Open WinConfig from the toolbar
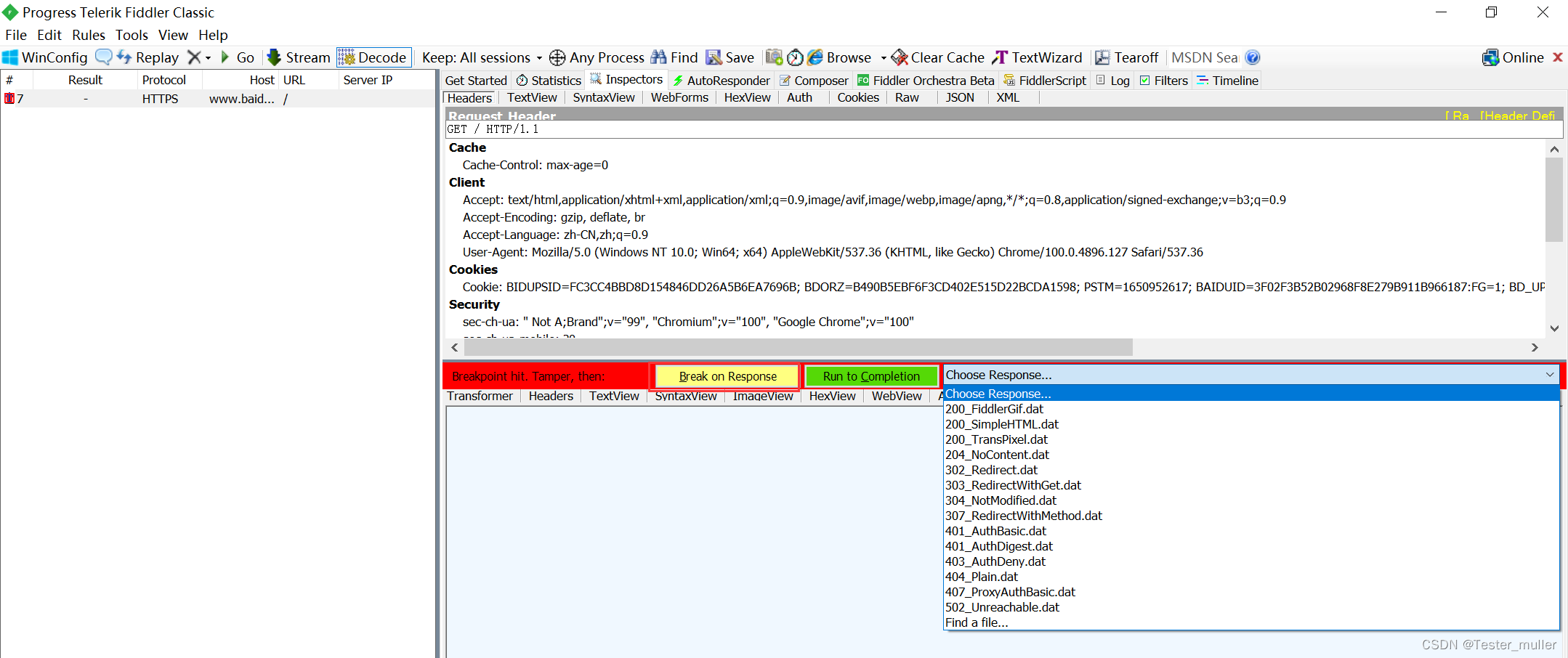Image resolution: width=1568 pixels, height=658 pixels. pos(45,57)
